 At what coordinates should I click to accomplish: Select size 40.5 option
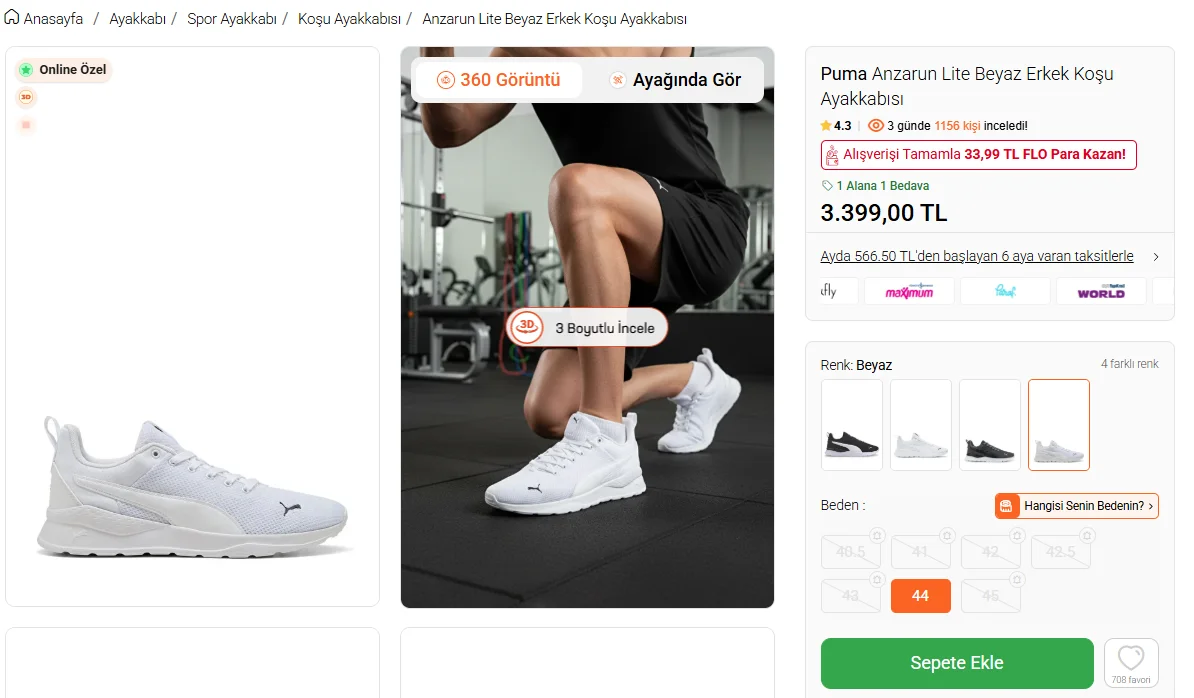coord(851,552)
